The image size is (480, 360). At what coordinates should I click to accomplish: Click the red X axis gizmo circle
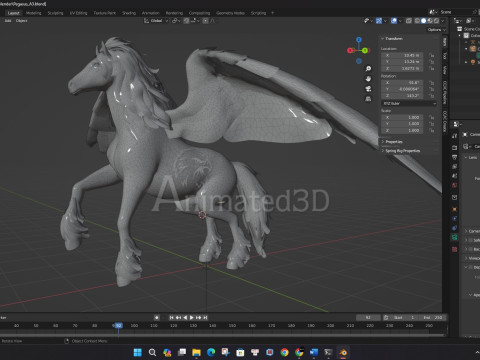click(350, 50)
